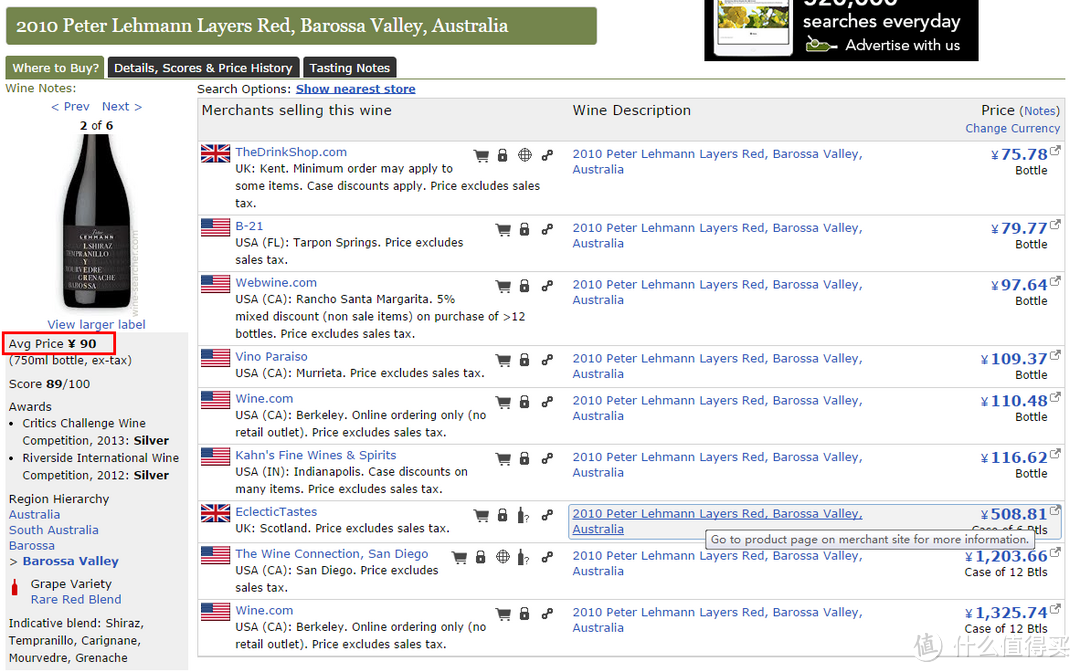This screenshot has height=672, width=1080.
Task: Click the padlock icon for The Wine Connection
Action: [481, 557]
